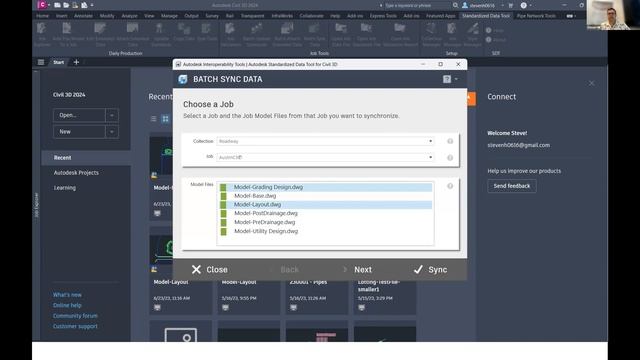The height and width of the screenshot is (360, 640).
Task: Click the plus icon to add new tab
Action: [76, 62]
